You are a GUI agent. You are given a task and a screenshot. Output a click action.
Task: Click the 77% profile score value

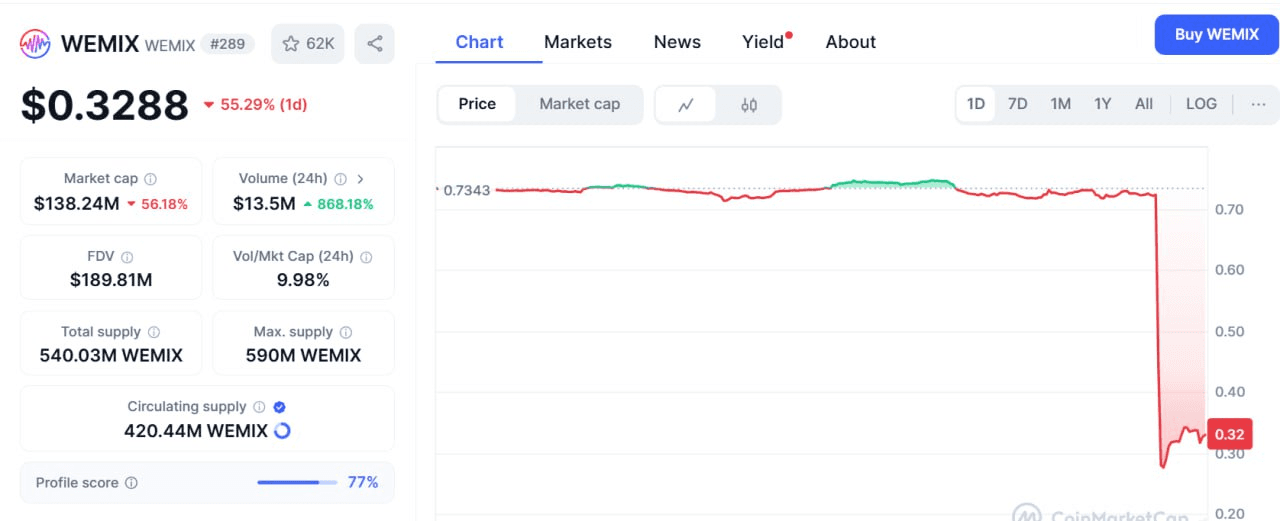tap(363, 483)
